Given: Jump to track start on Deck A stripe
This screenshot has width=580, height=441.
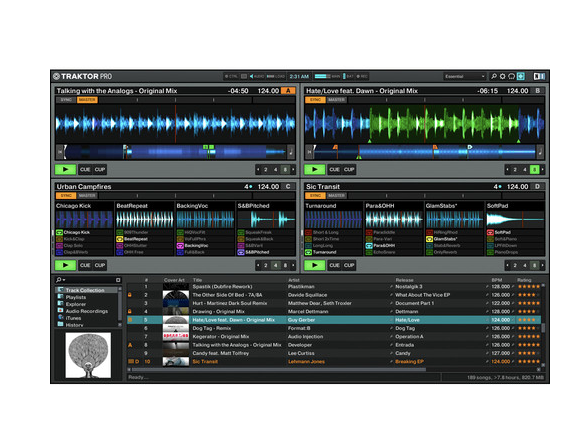Looking at the screenshot, I should tap(60, 152).
